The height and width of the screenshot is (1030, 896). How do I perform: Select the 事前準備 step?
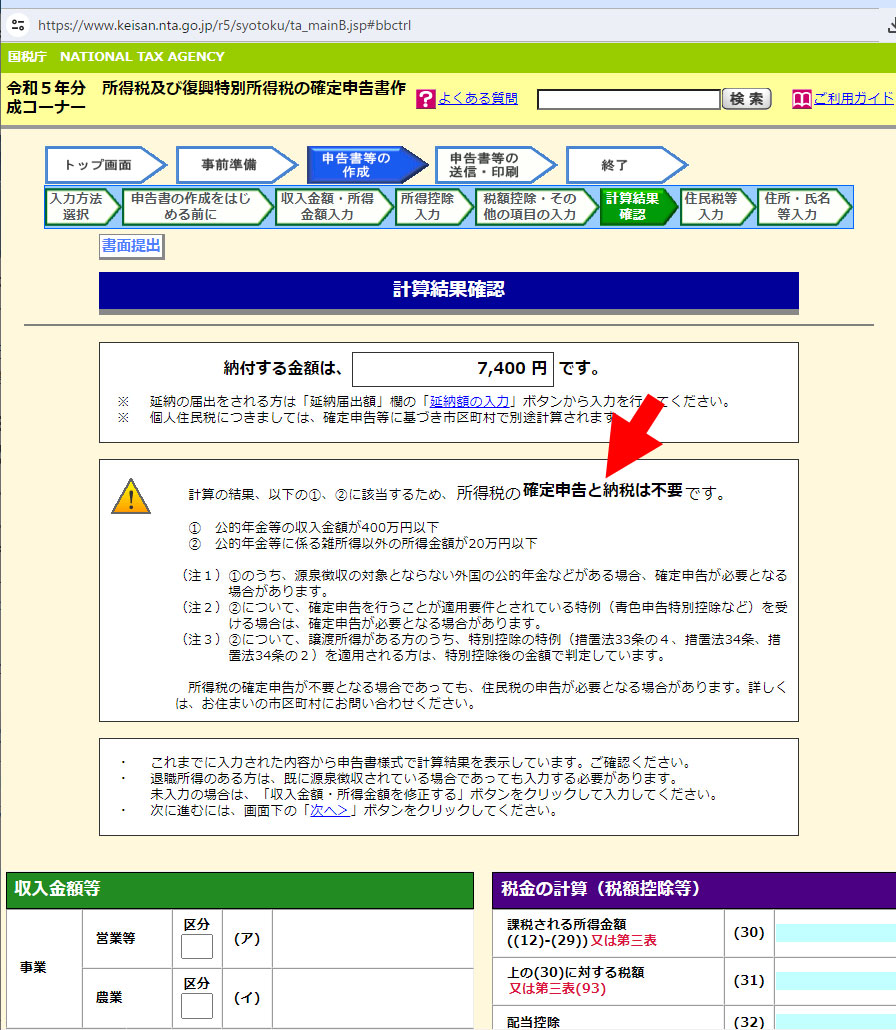coord(234,165)
